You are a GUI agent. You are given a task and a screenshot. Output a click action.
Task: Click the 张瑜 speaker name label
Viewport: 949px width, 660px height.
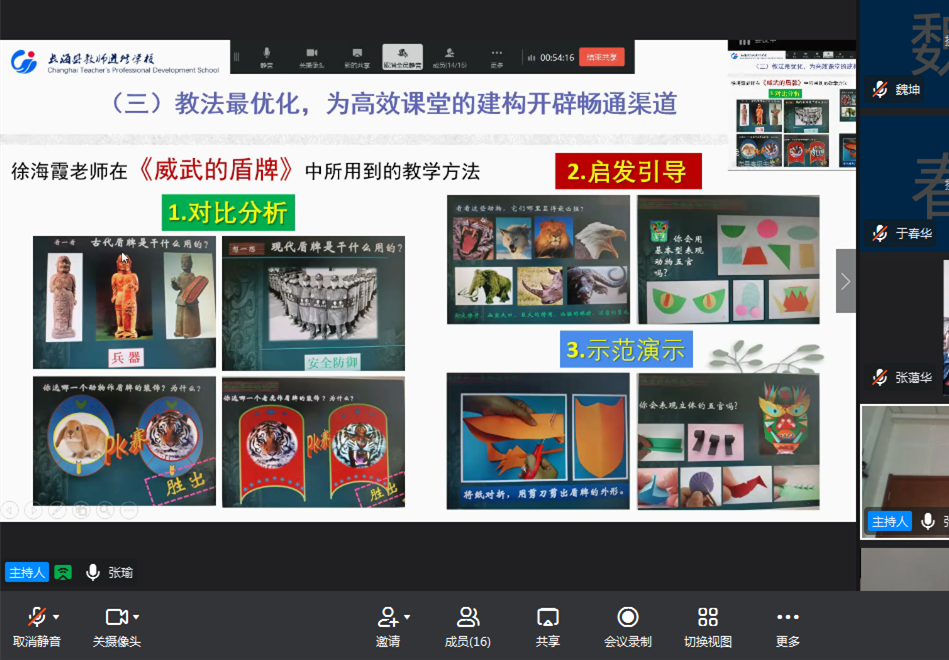click(120, 573)
